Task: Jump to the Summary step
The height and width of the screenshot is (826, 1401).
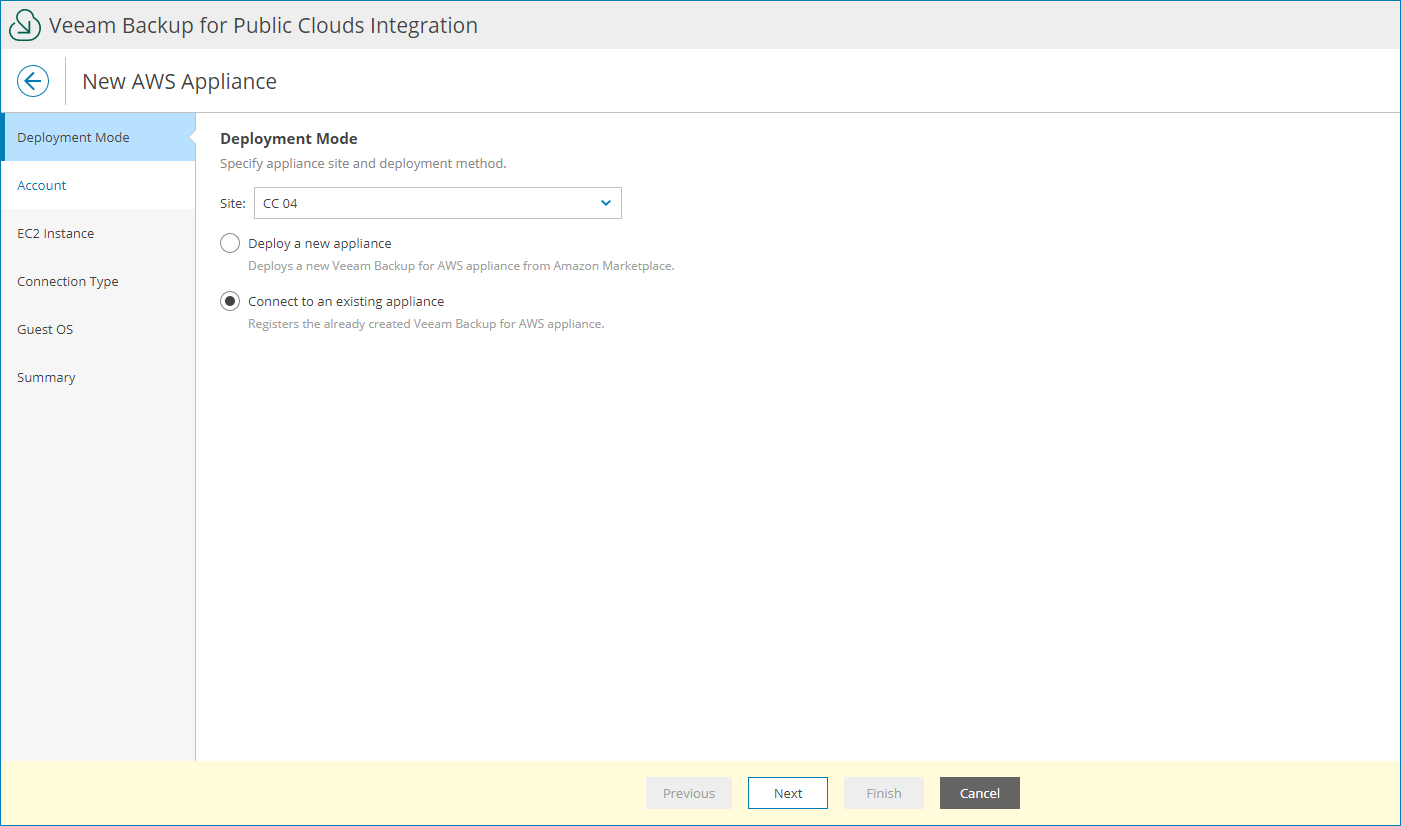Action: click(x=46, y=376)
